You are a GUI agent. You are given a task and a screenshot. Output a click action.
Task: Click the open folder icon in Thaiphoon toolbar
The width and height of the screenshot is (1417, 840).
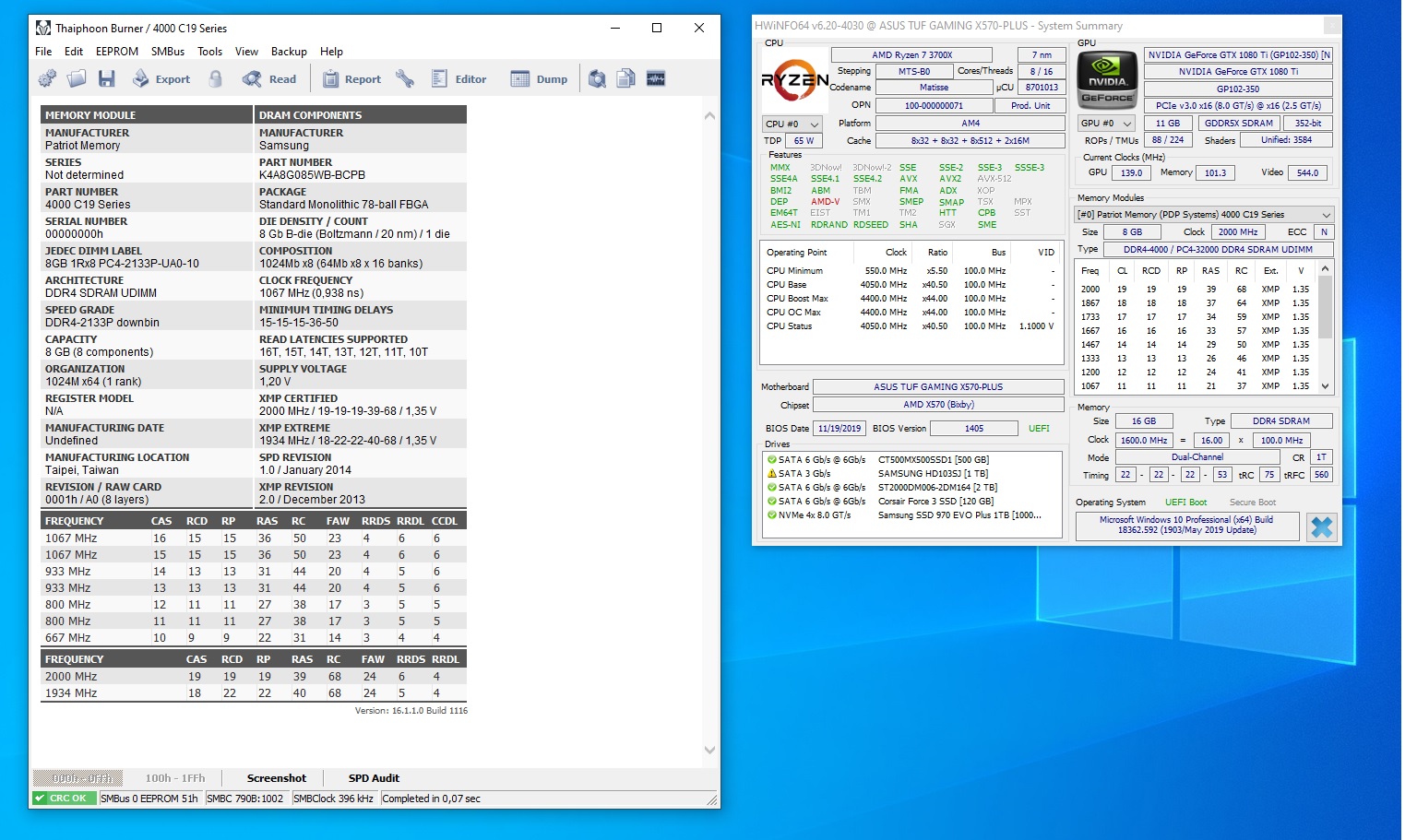tap(77, 79)
